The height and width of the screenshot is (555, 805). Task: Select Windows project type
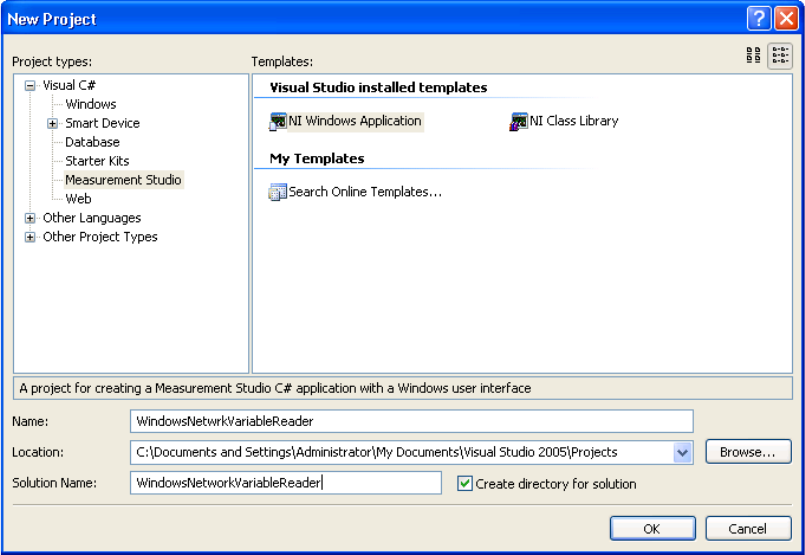pyautogui.click(x=91, y=104)
